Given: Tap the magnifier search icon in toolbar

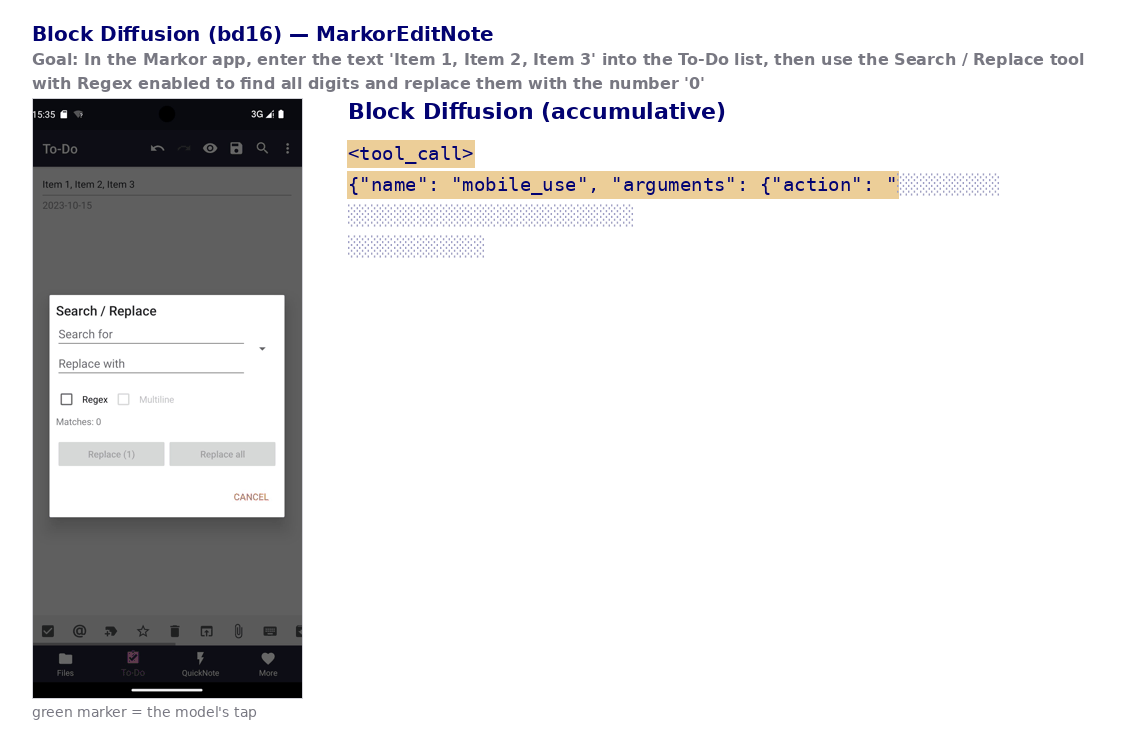Looking at the screenshot, I should pyautogui.click(x=262, y=148).
